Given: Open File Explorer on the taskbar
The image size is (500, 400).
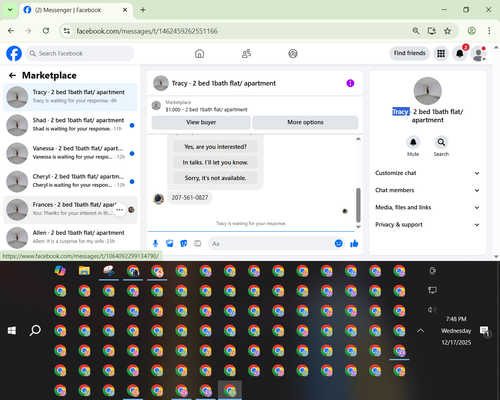Looking at the screenshot, I should [84, 271].
